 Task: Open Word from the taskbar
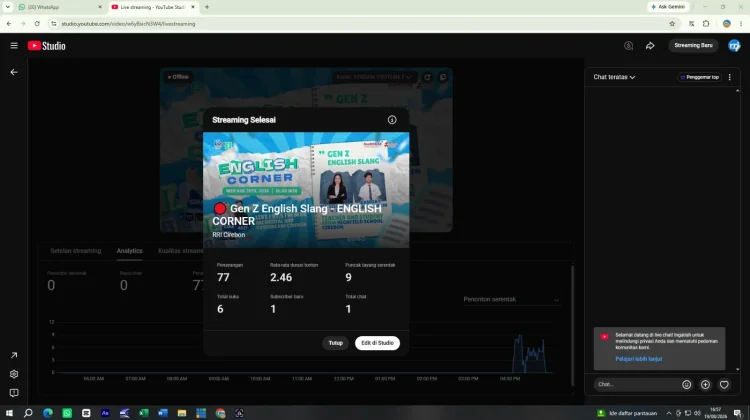[x=163, y=413]
